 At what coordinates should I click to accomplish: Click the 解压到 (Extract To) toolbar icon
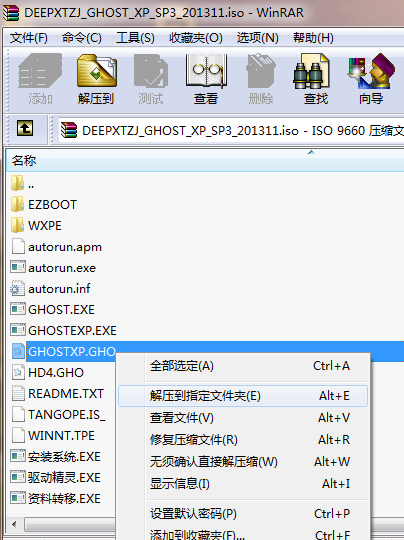point(96,71)
